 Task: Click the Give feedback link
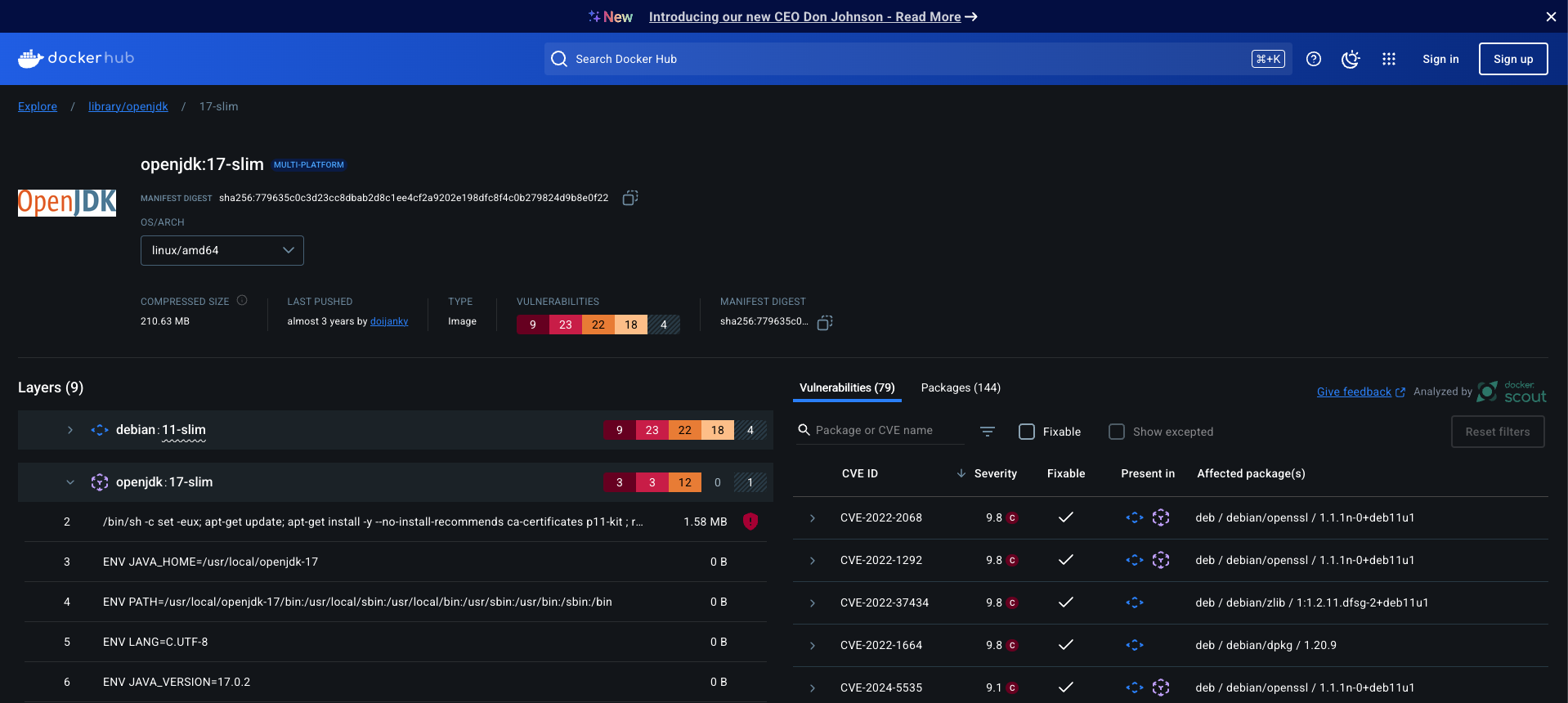1360,392
